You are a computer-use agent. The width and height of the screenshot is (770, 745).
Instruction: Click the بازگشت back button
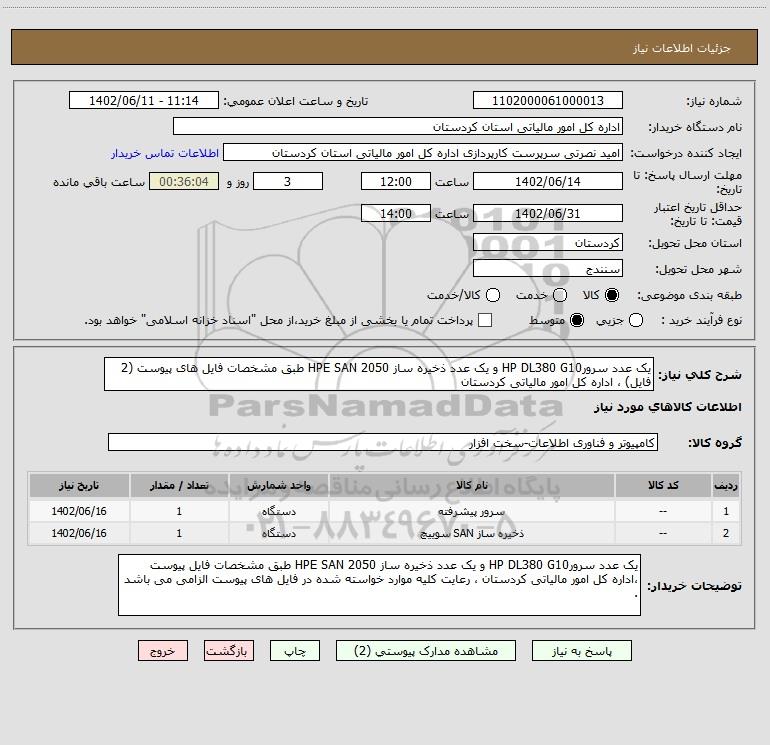(x=229, y=651)
